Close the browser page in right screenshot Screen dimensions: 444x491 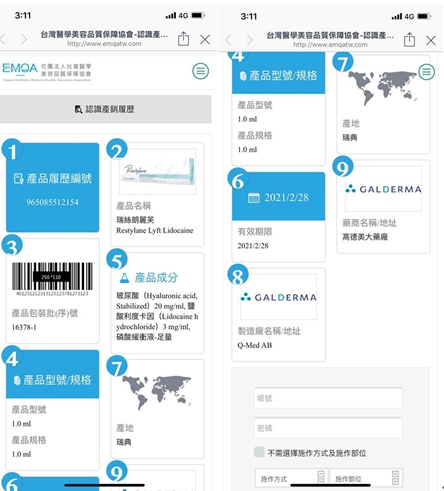pyautogui.click(x=431, y=40)
